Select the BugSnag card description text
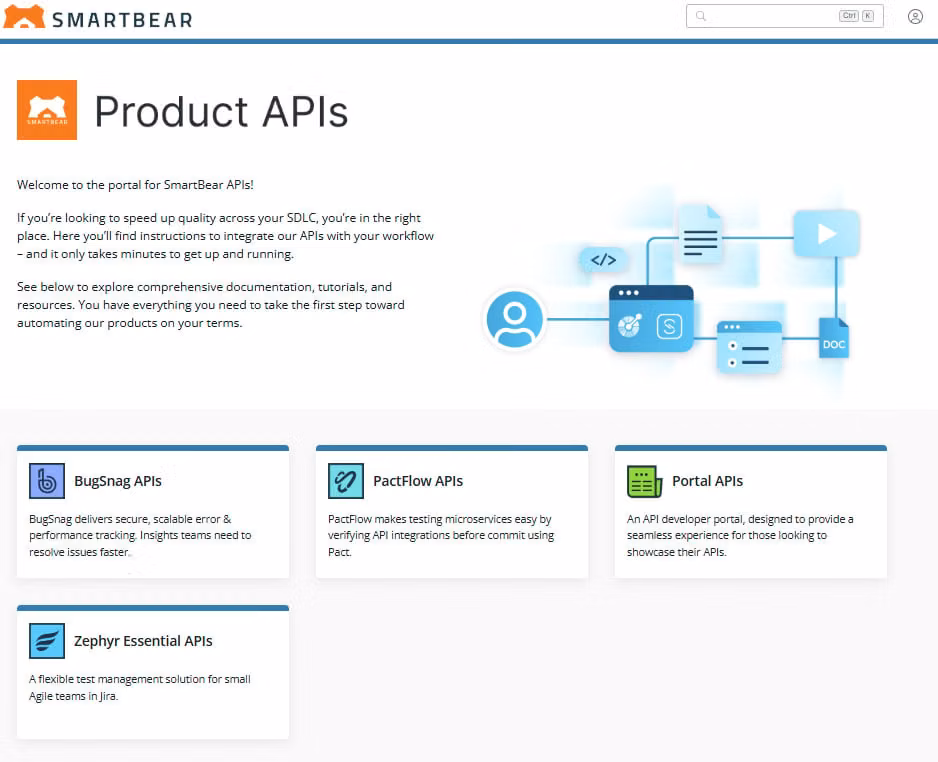This screenshot has height=762, width=938. (140, 535)
